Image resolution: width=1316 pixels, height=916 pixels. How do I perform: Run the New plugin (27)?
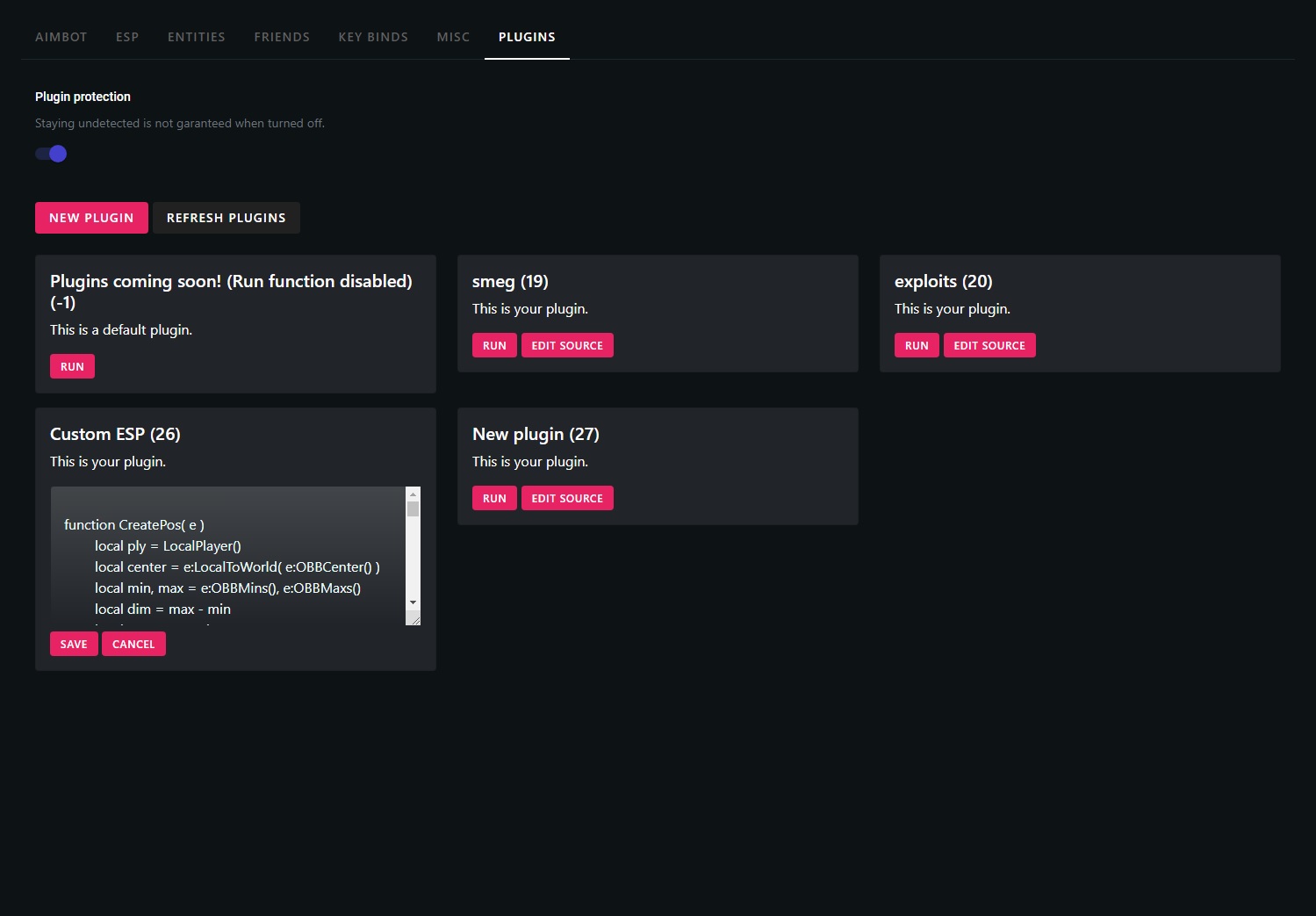pyautogui.click(x=494, y=498)
